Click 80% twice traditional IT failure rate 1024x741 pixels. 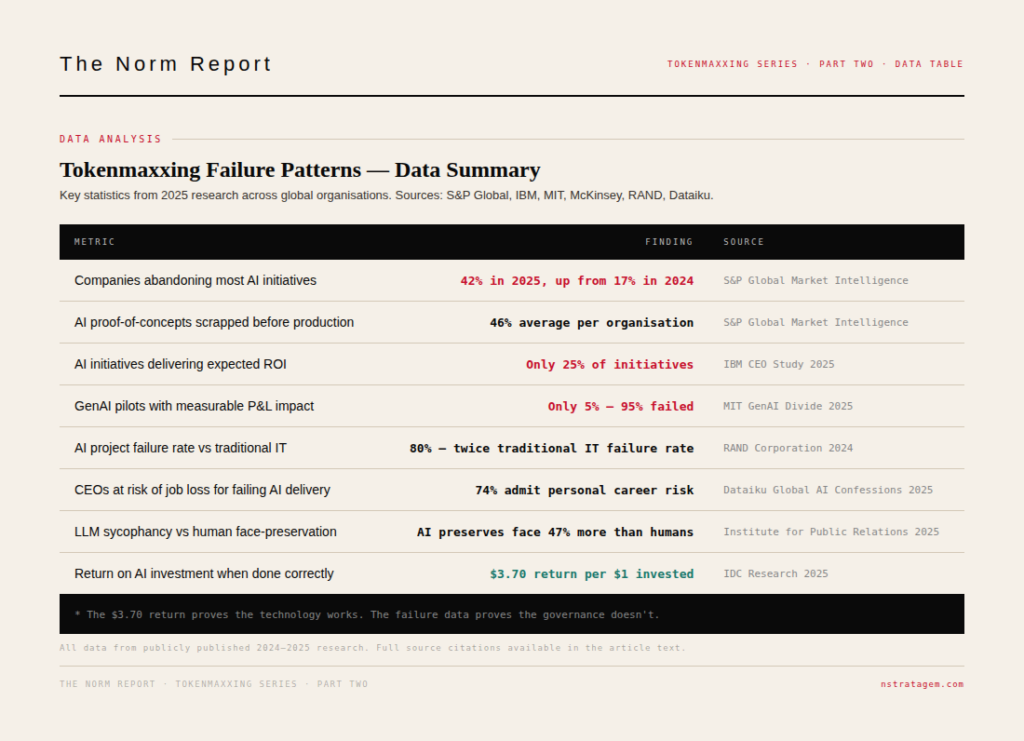pyautogui.click(x=551, y=449)
